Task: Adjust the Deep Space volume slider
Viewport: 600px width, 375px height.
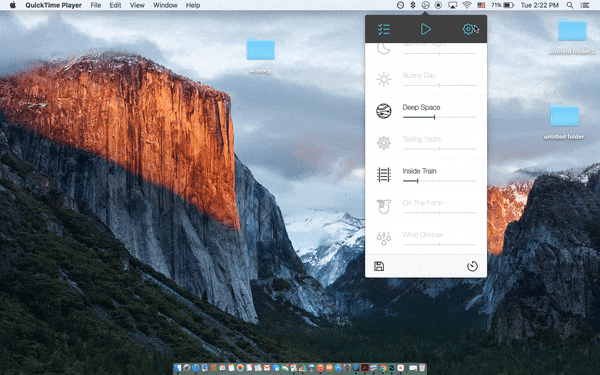Action: (439, 117)
